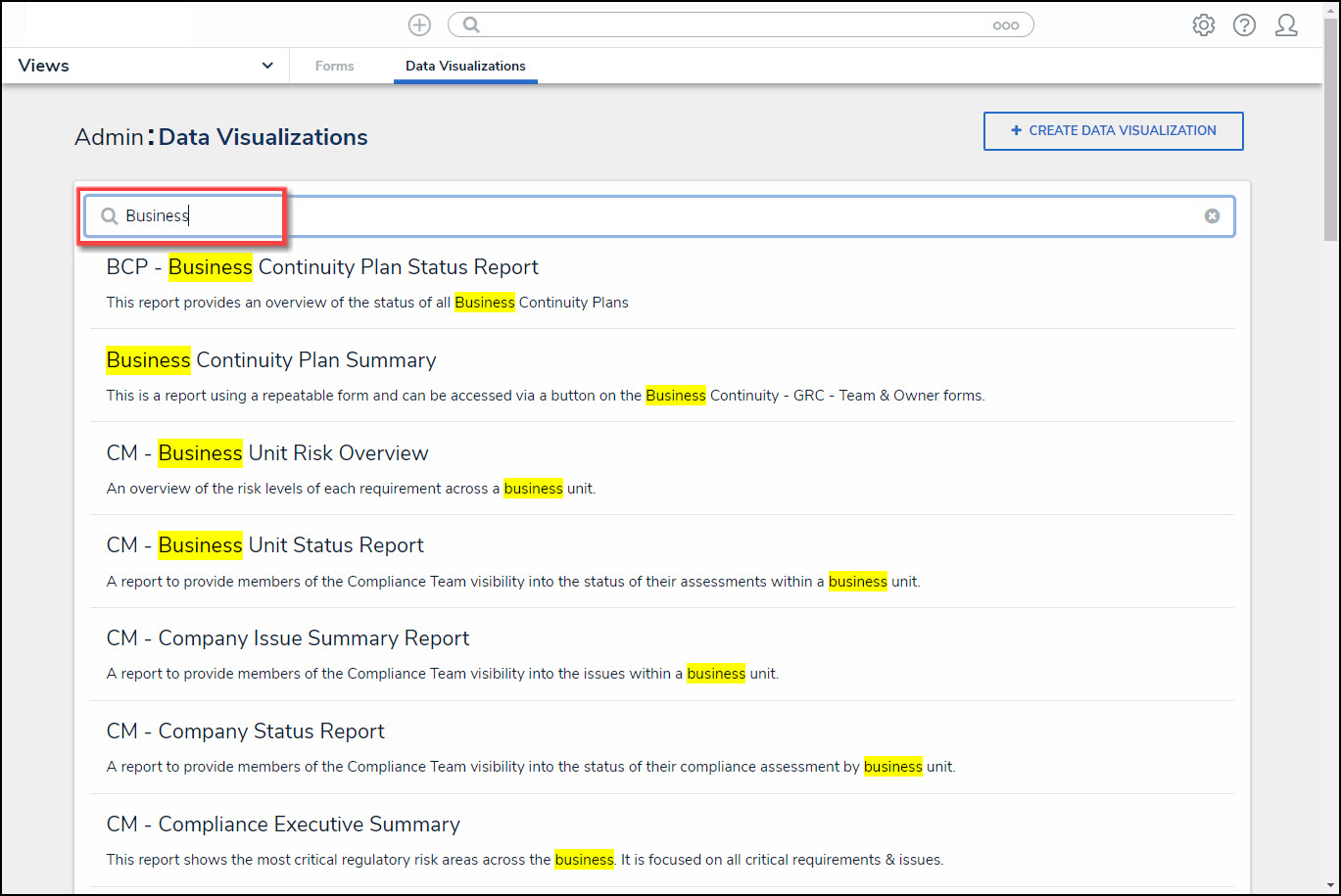Image resolution: width=1341 pixels, height=896 pixels.
Task: Open the help question mark icon
Action: click(x=1244, y=25)
